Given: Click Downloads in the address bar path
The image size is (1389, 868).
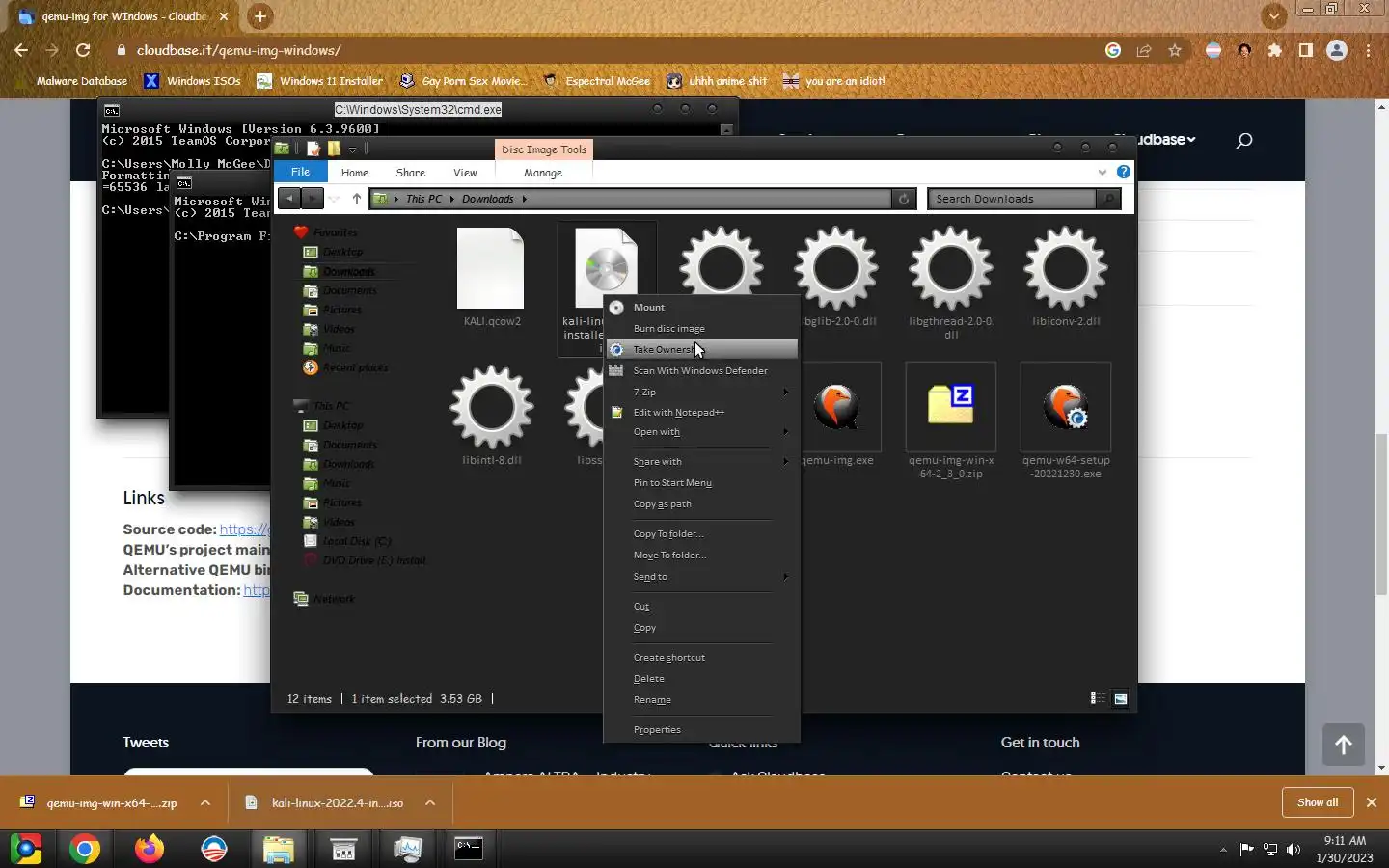Looking at the screenshot, I should [488, 199].
